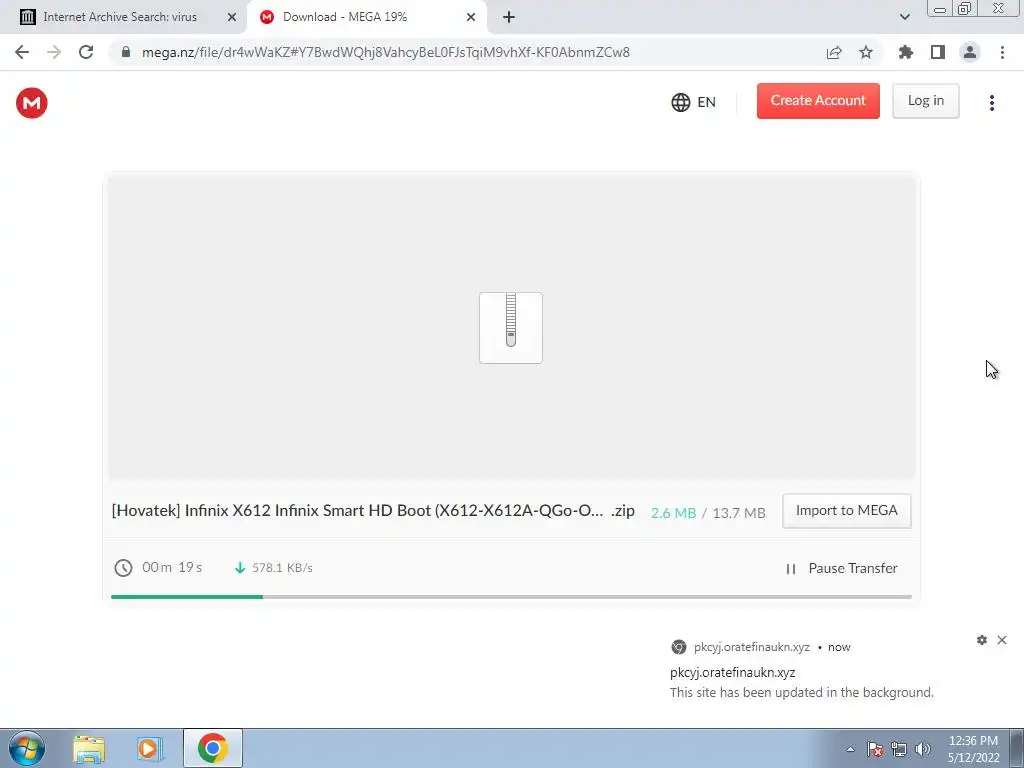The height and width of the screenshot is (768, 1024).
Task: Click the address bar URL
Action: click(x=386, y=52)
